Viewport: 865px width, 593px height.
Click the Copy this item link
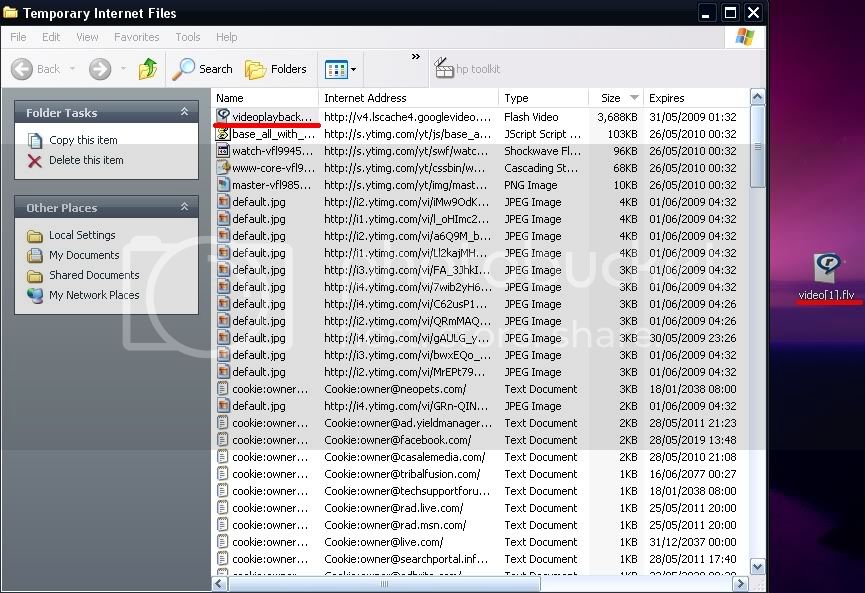83,140
